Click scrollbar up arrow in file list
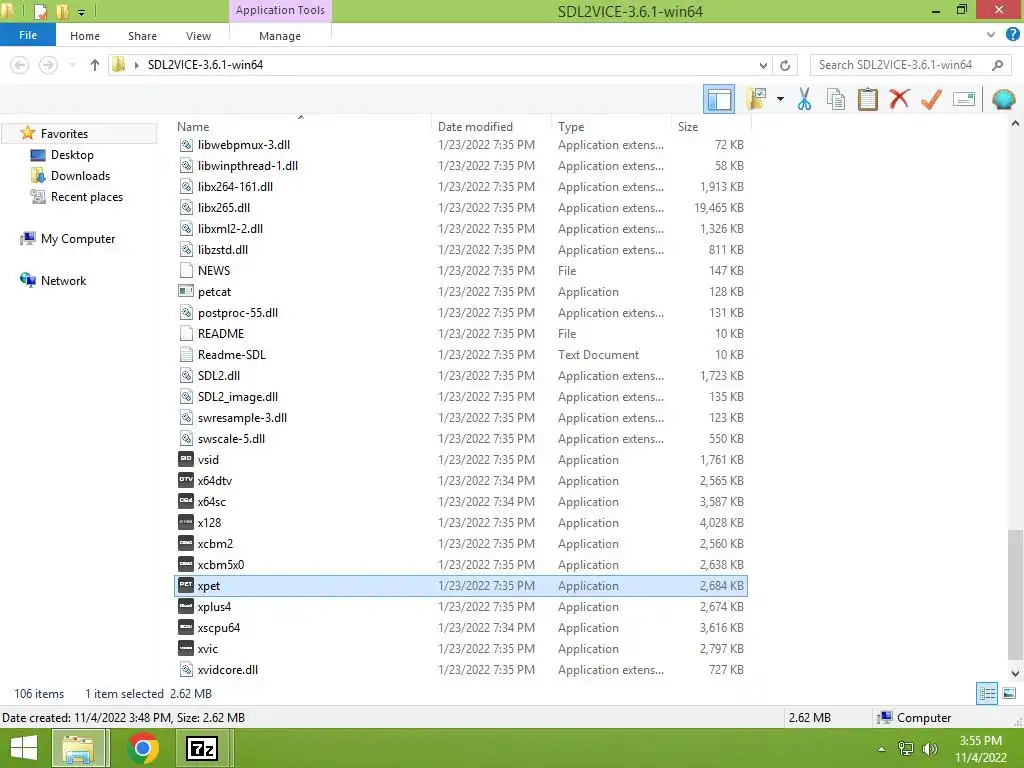 1016,123
